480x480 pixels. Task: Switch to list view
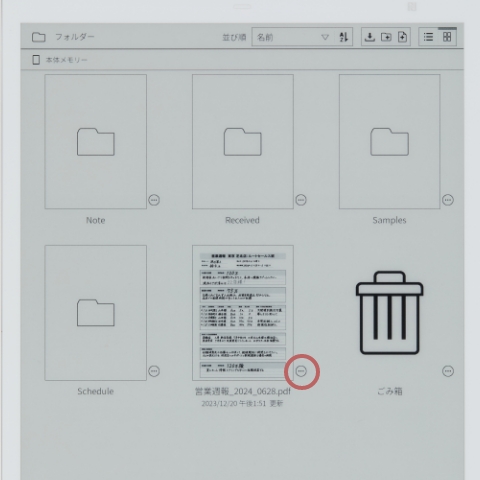click(428, 37)
